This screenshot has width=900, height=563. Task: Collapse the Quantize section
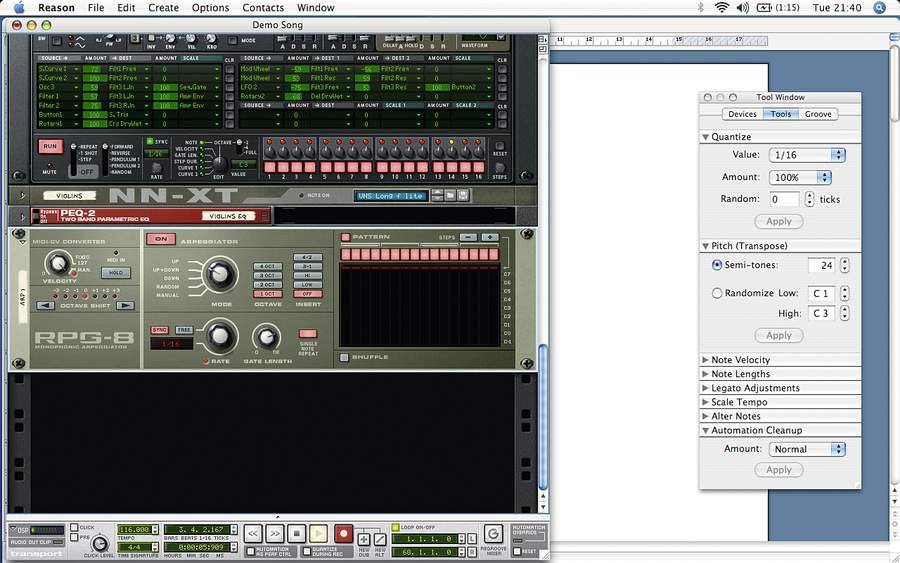[705, 137]
